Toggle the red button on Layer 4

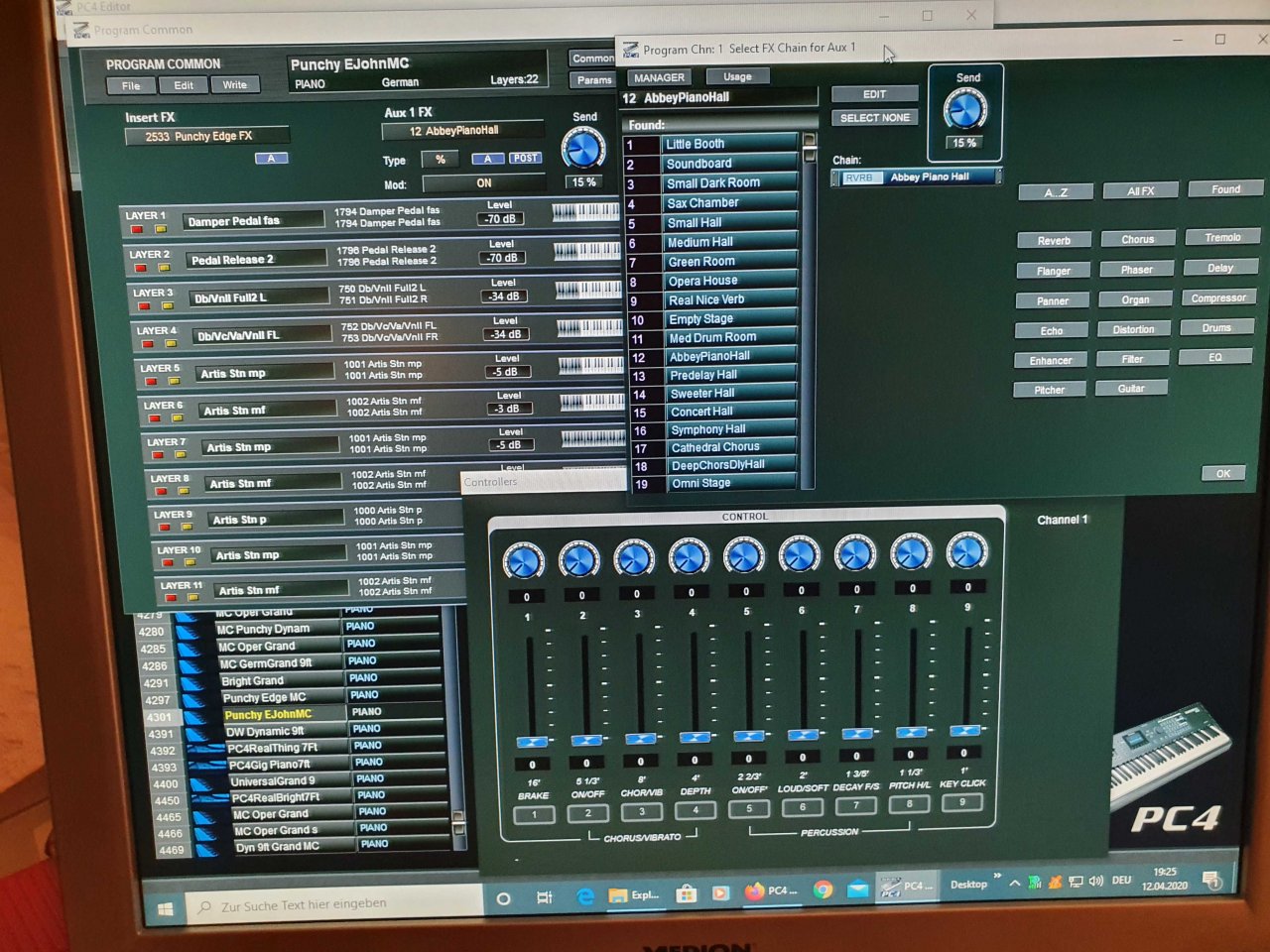coord(148,344)
